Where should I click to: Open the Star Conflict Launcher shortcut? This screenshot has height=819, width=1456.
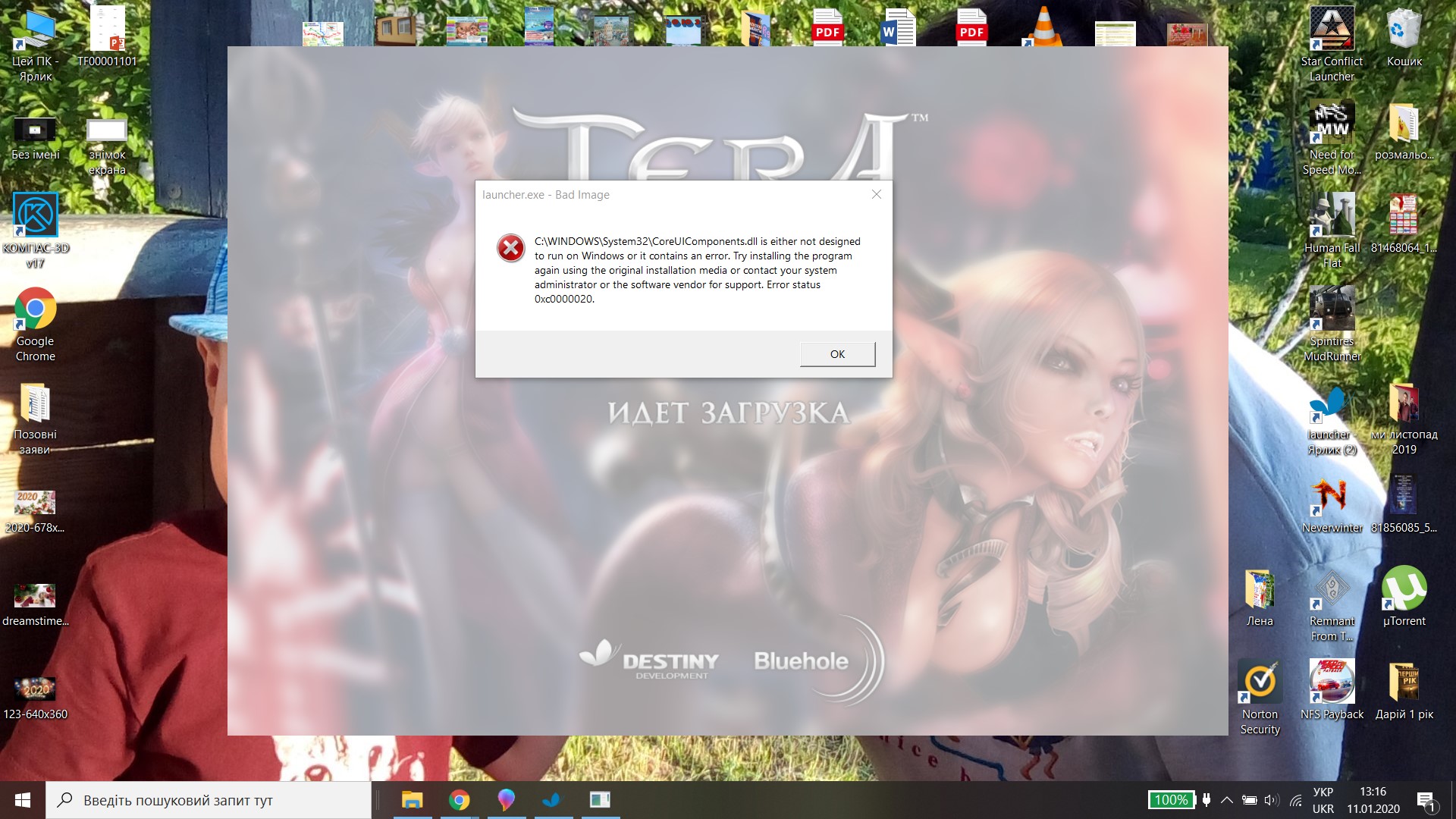click(1332, 44)
